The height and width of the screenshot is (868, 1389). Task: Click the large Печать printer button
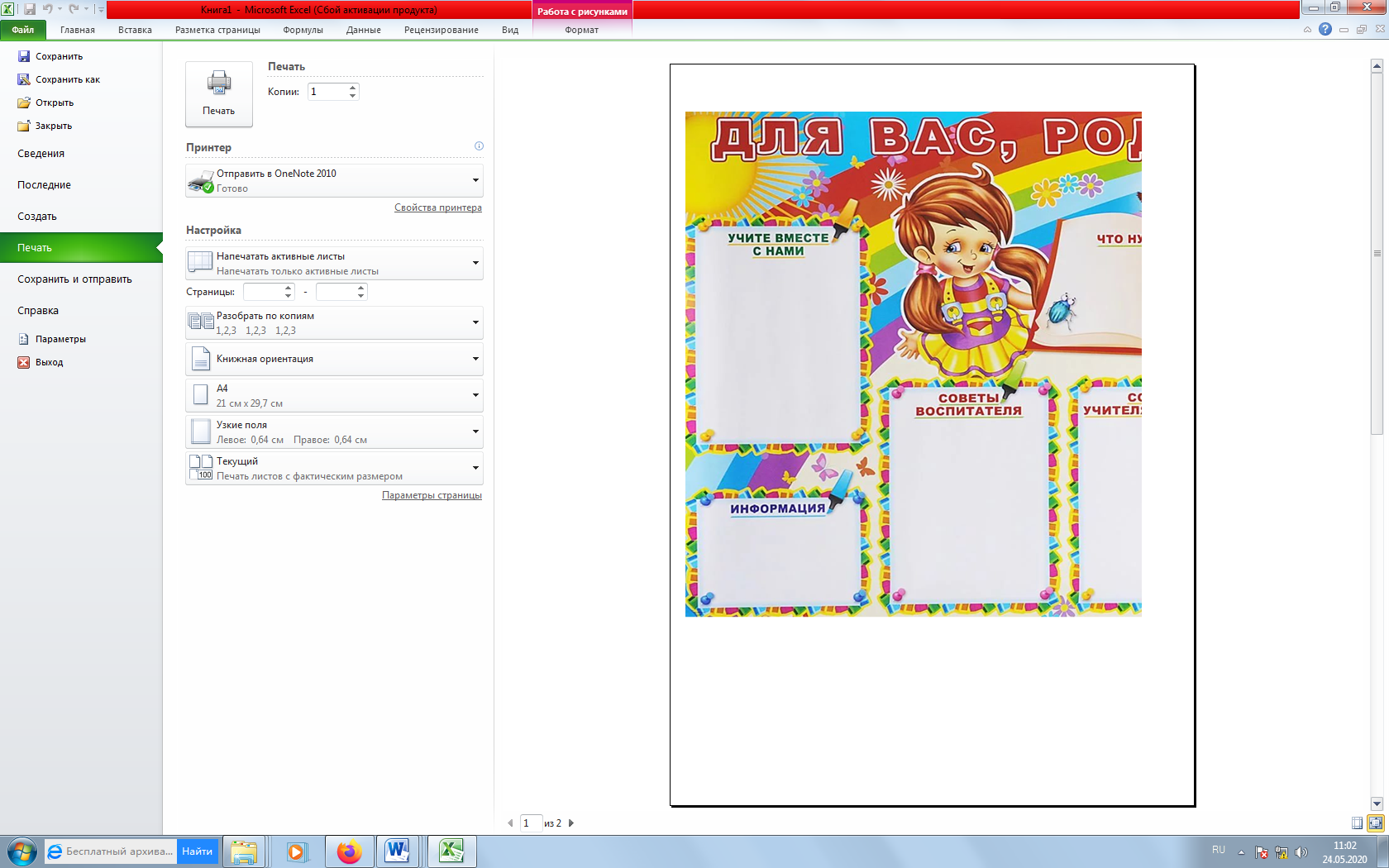[x=219, y=94]
